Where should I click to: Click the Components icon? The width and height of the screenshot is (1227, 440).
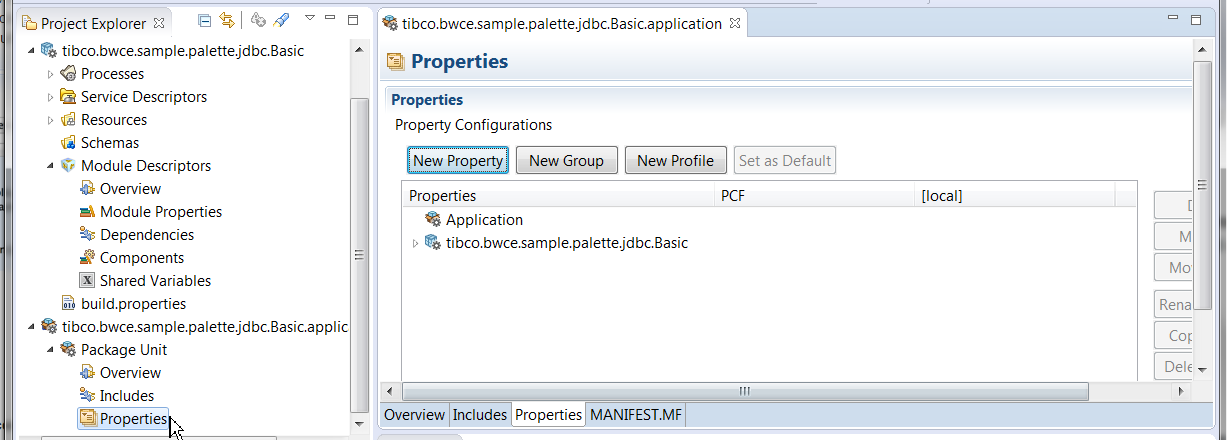[87, 258]
